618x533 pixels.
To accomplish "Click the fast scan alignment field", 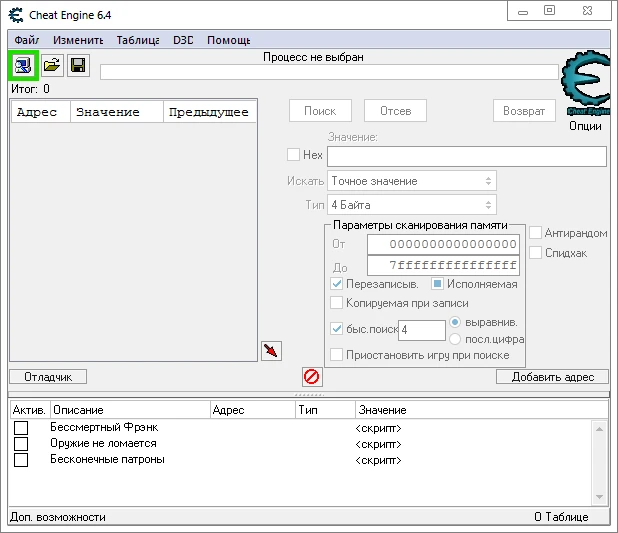I will [x=422, y=330].
